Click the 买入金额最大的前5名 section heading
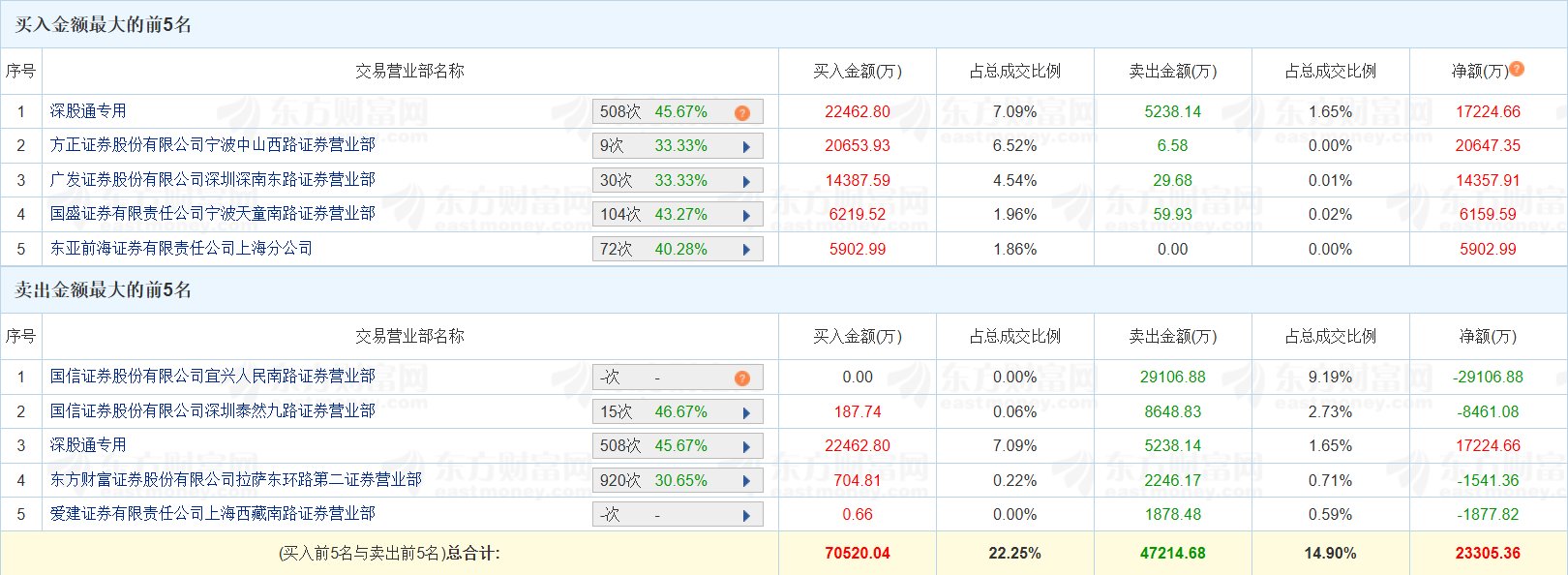 coord(103,25)
